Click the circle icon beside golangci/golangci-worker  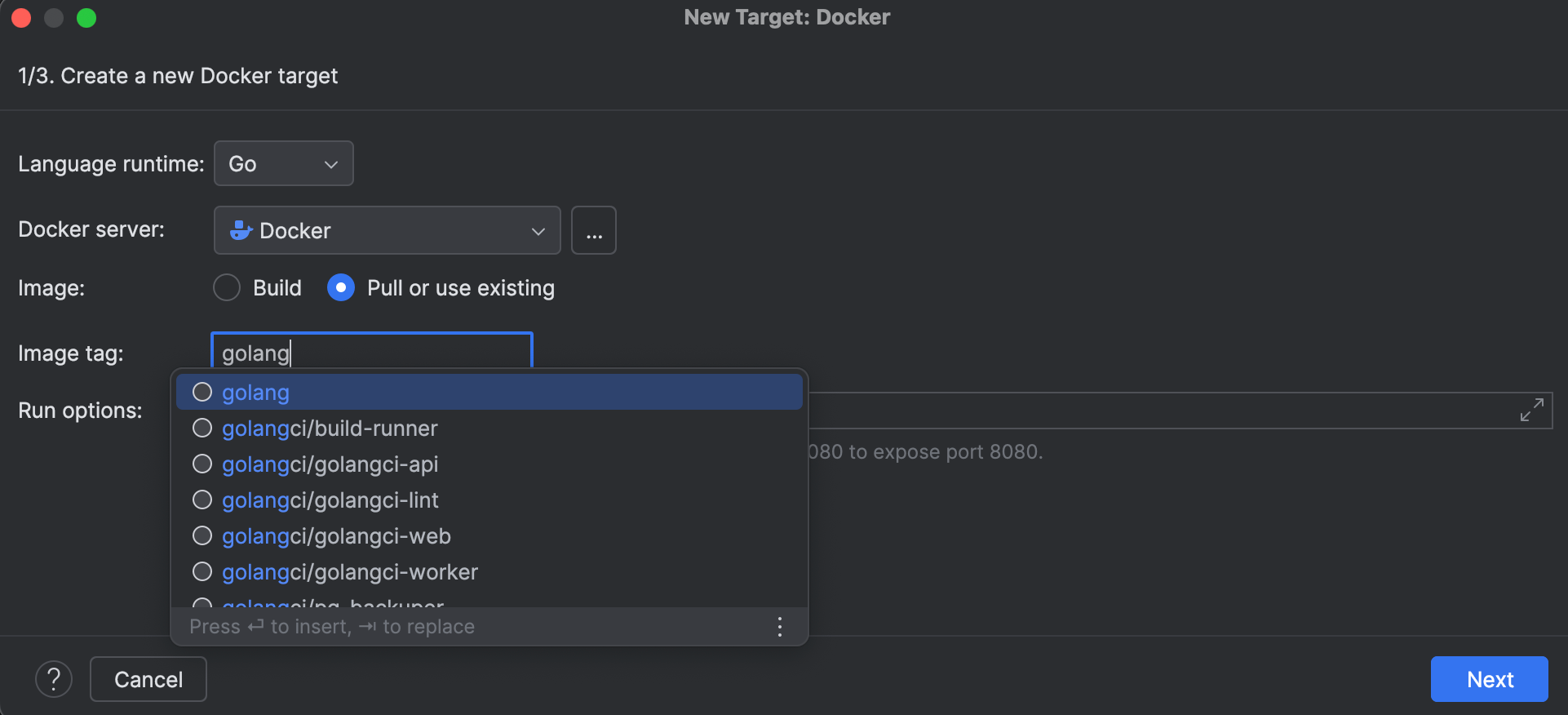pyautogui.click(x=202, y=572)
